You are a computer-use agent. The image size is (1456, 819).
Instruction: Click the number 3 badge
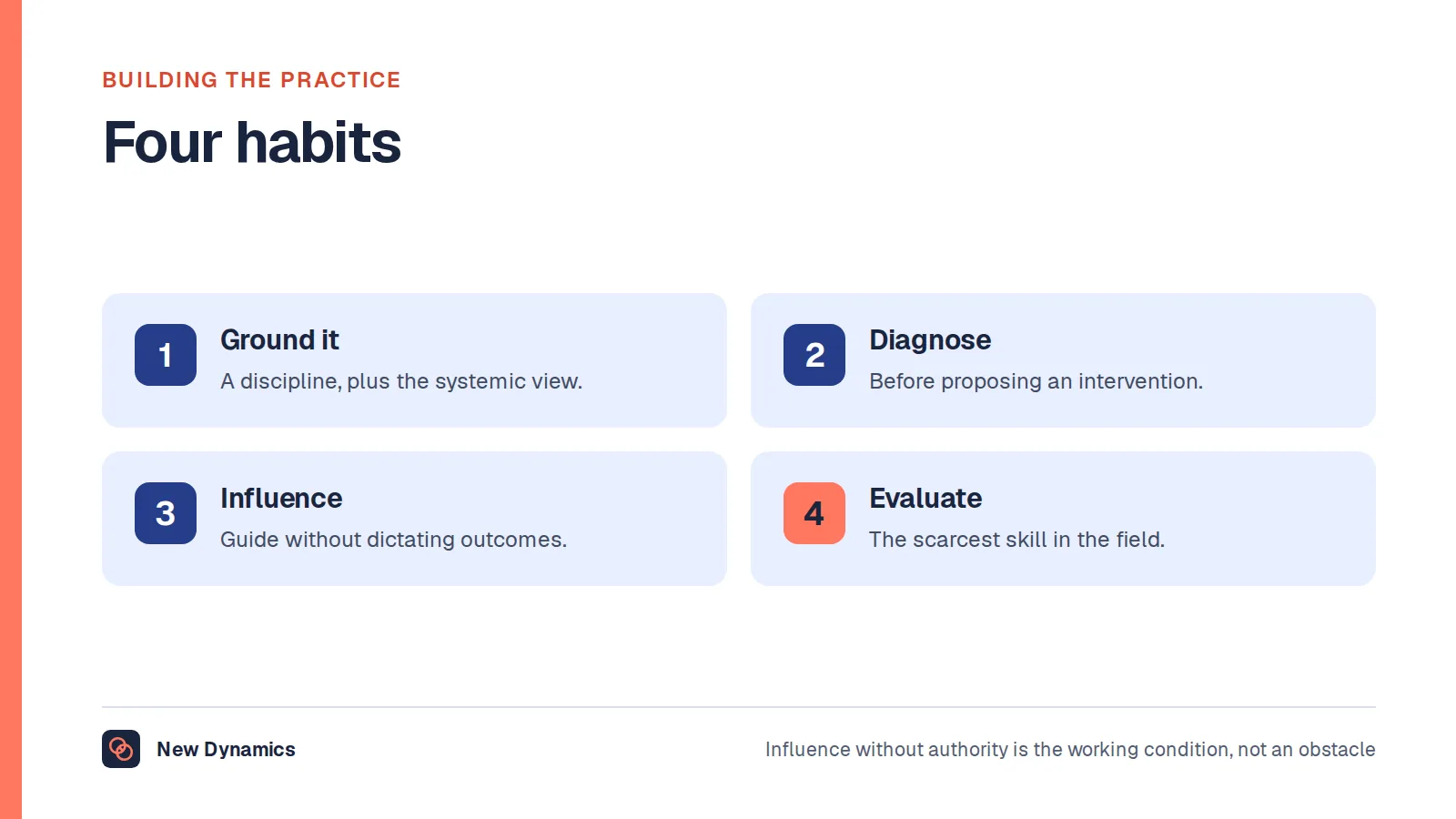166,513
